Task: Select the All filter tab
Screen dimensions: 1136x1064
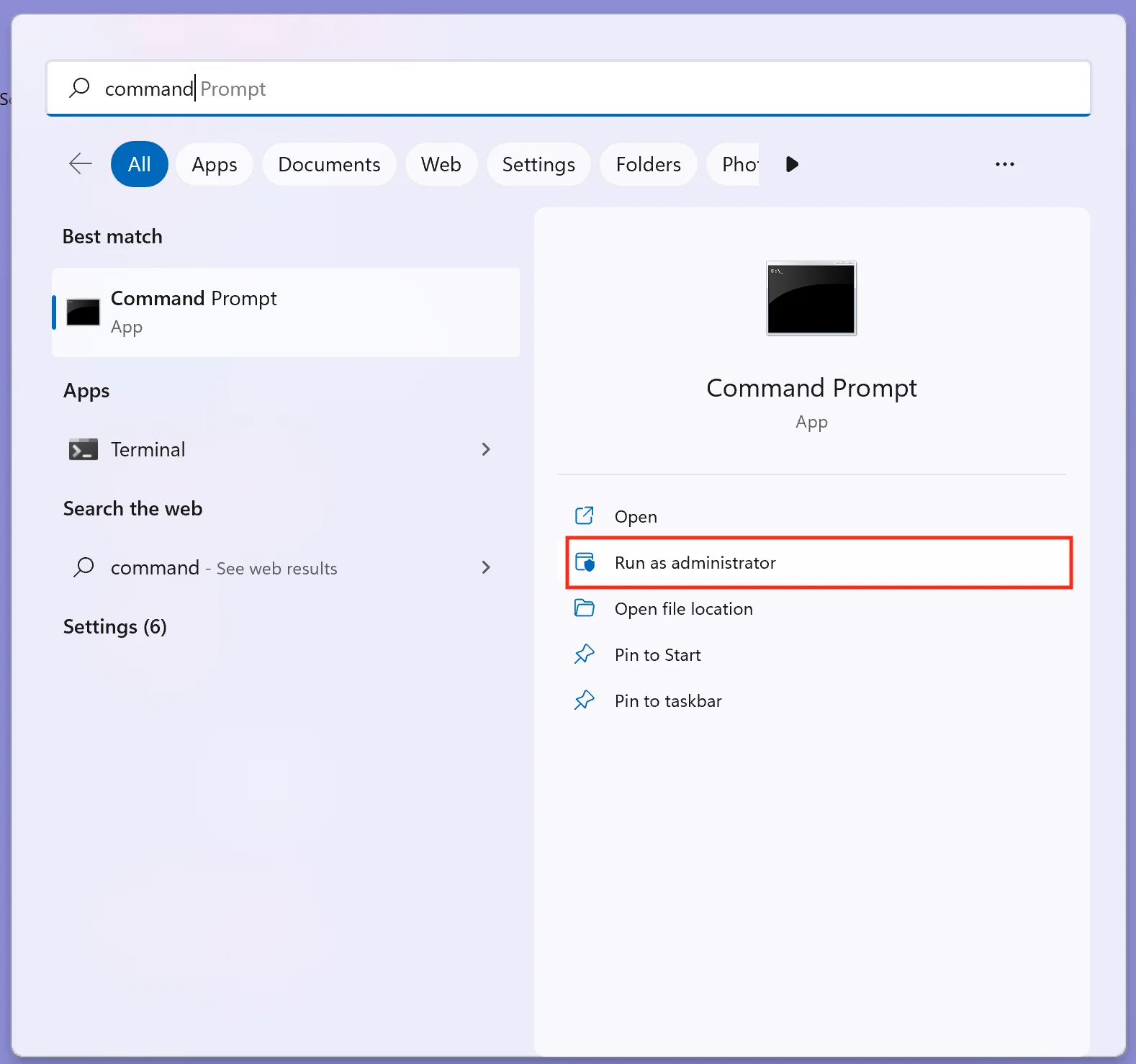Action: (140, 164)
